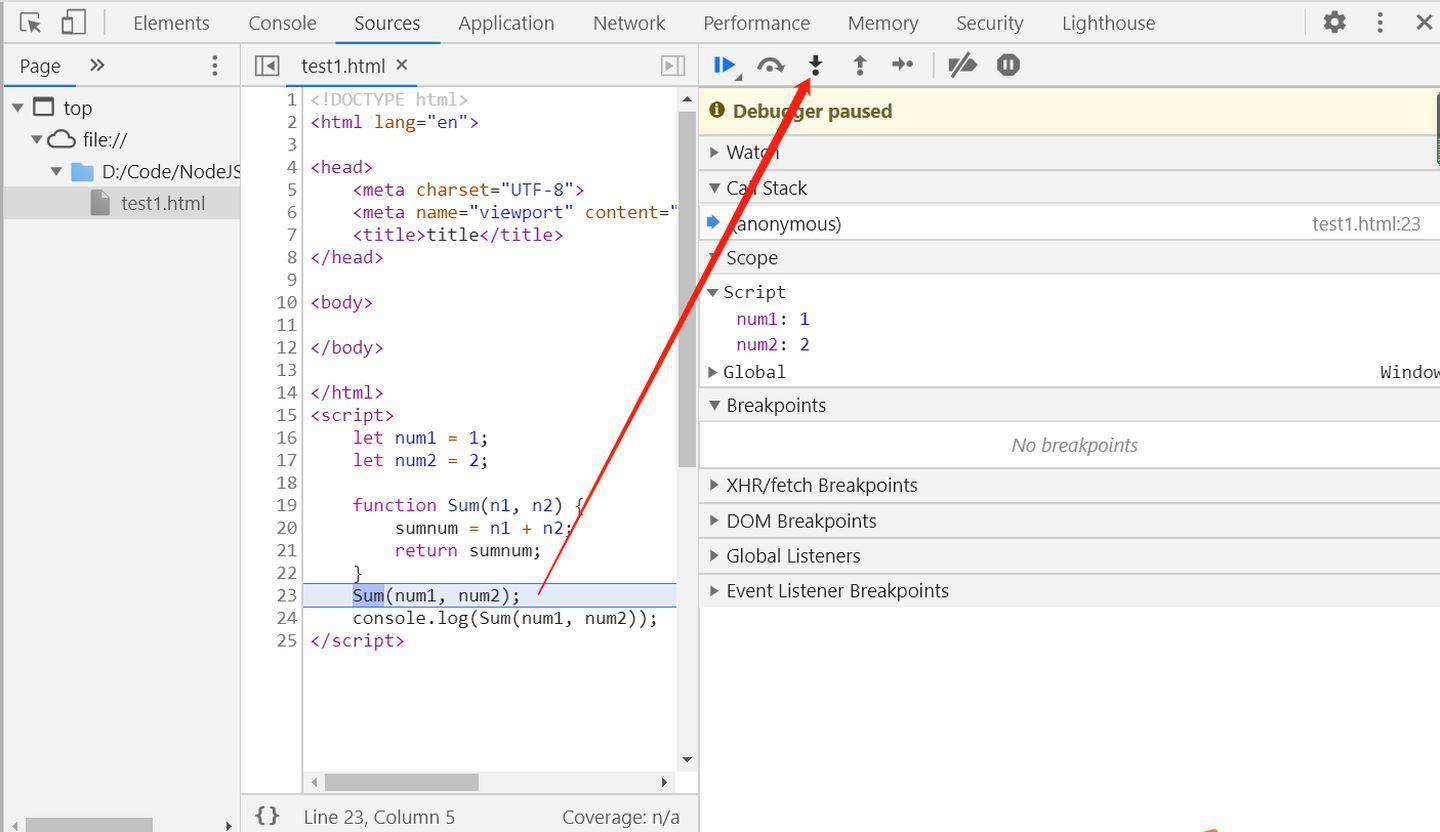Select the Page navigator tab
Viewport: 1440px width, 832px height.
(40, 66)
